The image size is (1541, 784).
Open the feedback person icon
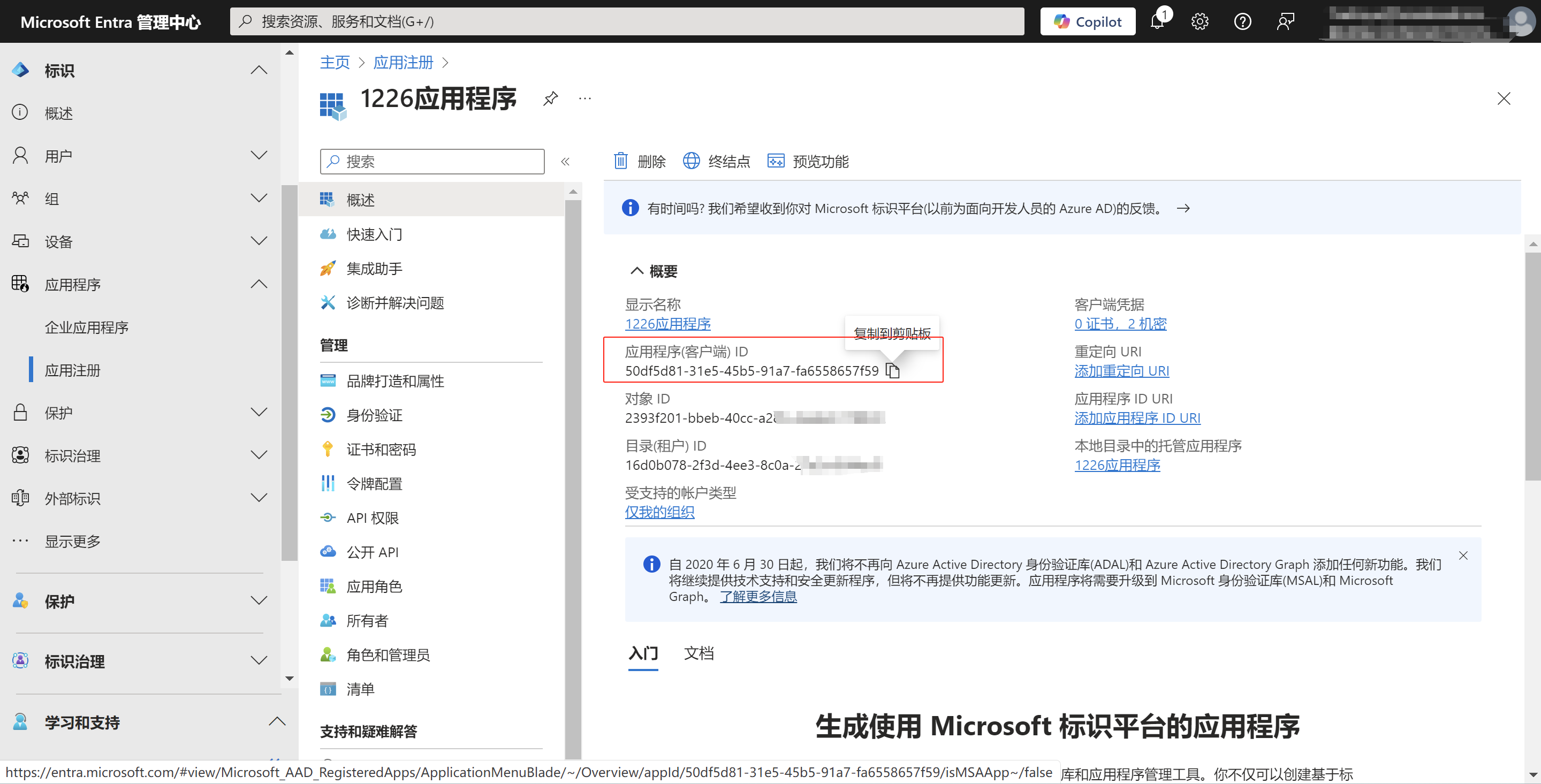(x=1285, y=21)
